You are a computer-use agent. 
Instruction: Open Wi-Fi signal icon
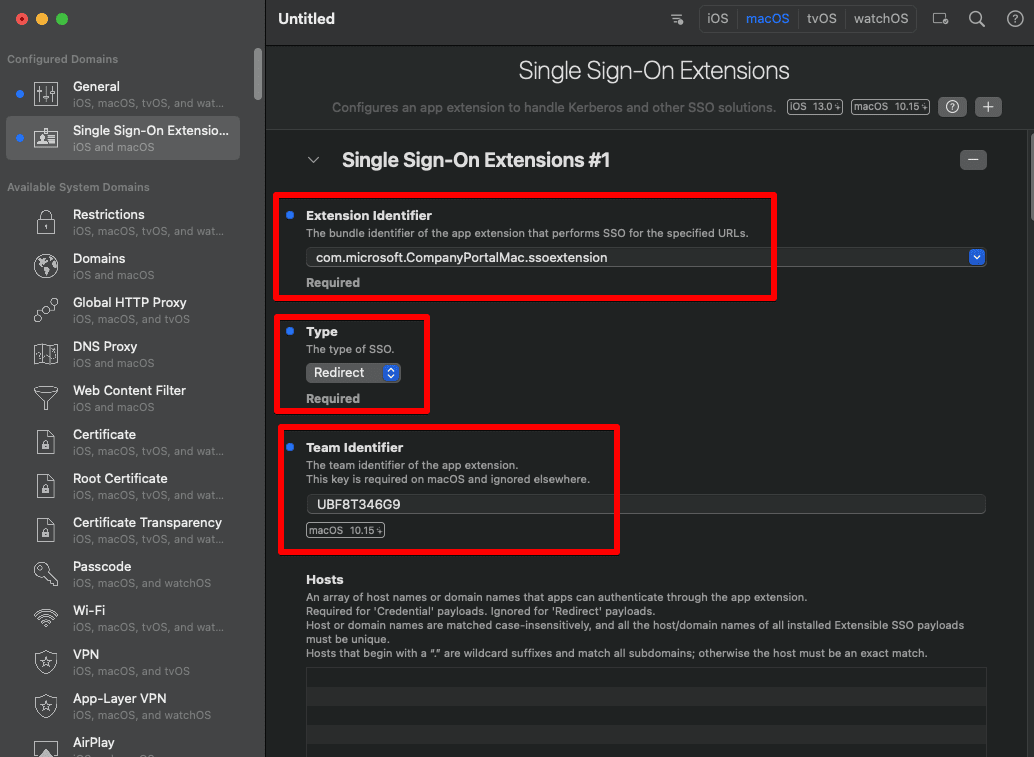[46, 618]
